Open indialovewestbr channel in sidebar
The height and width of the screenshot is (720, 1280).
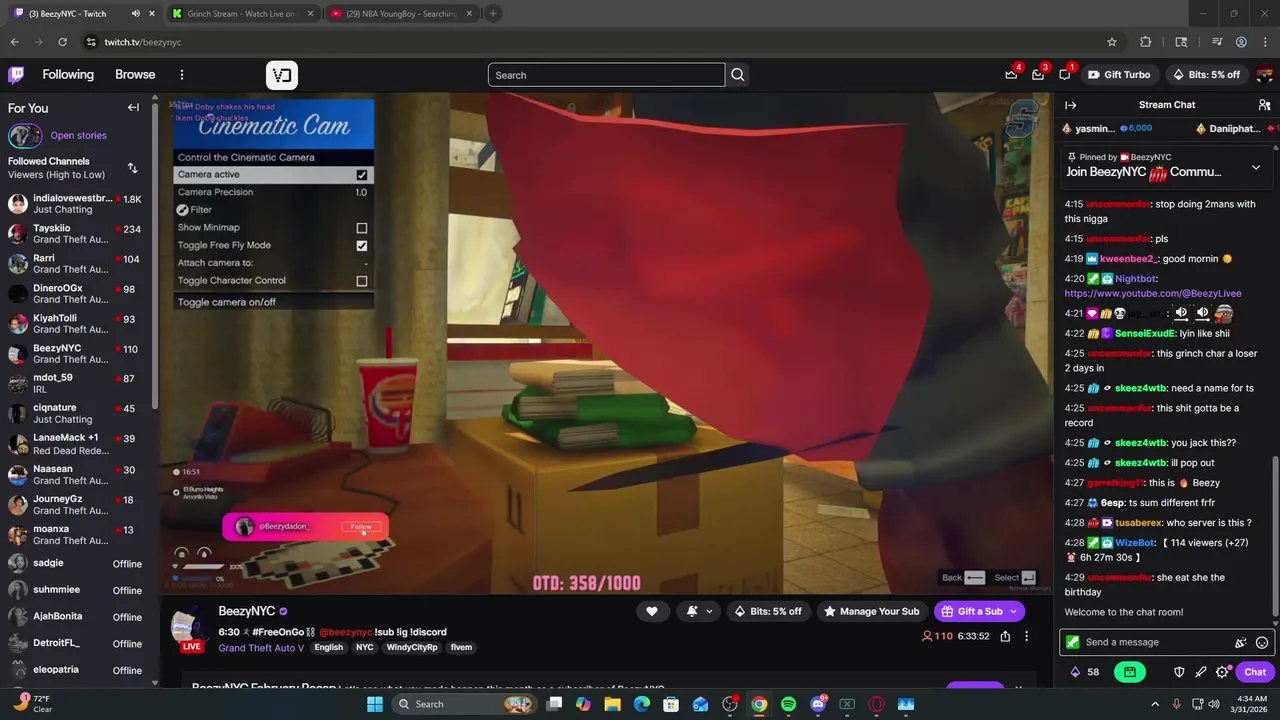pyautogui.click(x=76, y=204)
